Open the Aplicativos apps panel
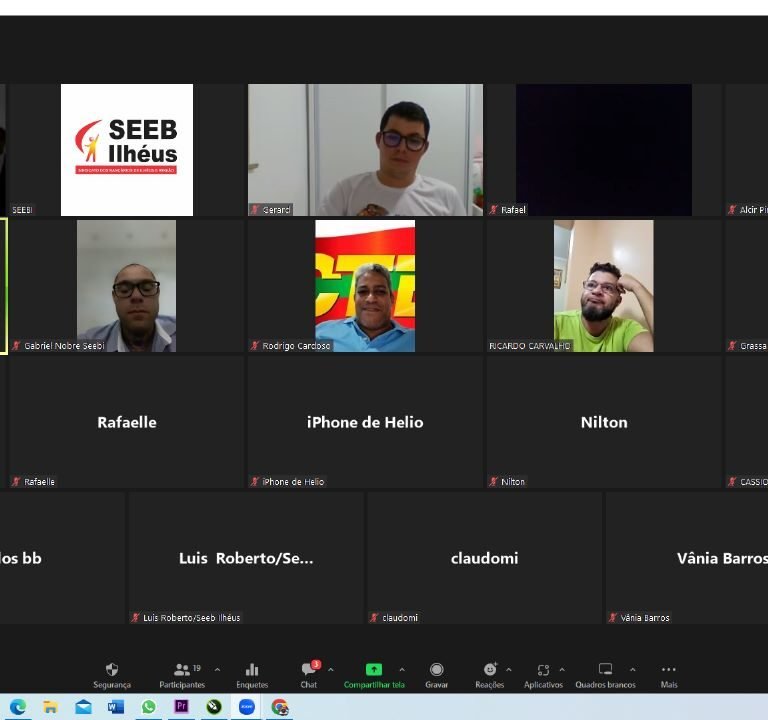Image resolution: width=768 pixels, height=720 pixels. [543, 674]
